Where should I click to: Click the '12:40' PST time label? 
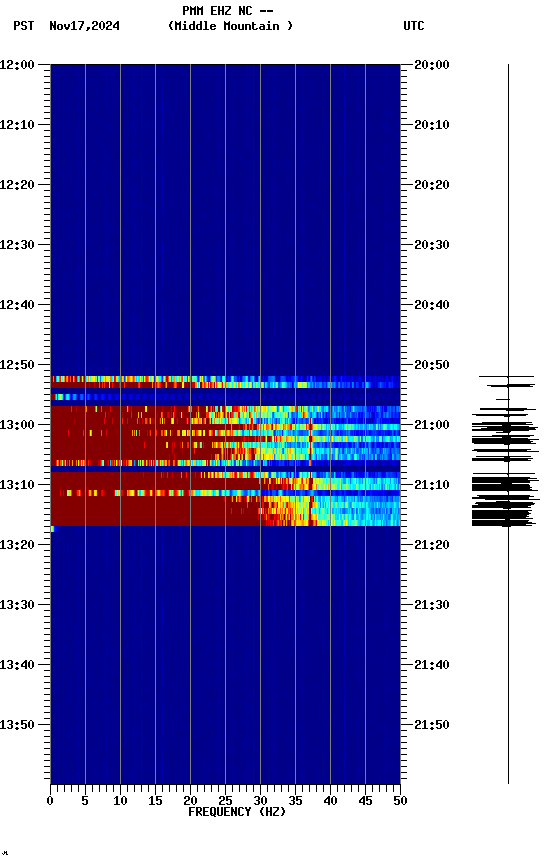click(x=17, y=305)
